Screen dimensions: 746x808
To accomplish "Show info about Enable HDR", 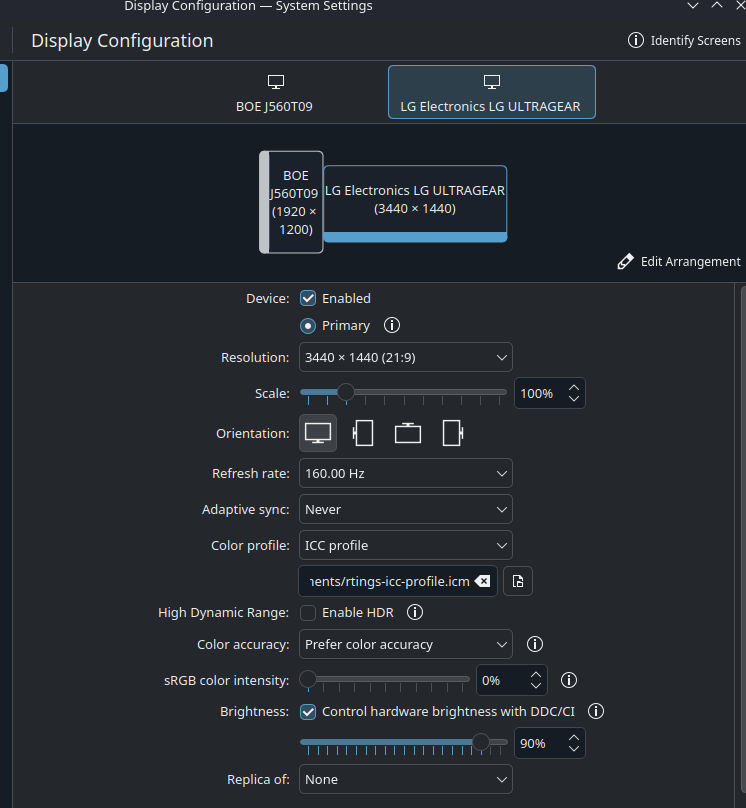I will click(415, 612).
